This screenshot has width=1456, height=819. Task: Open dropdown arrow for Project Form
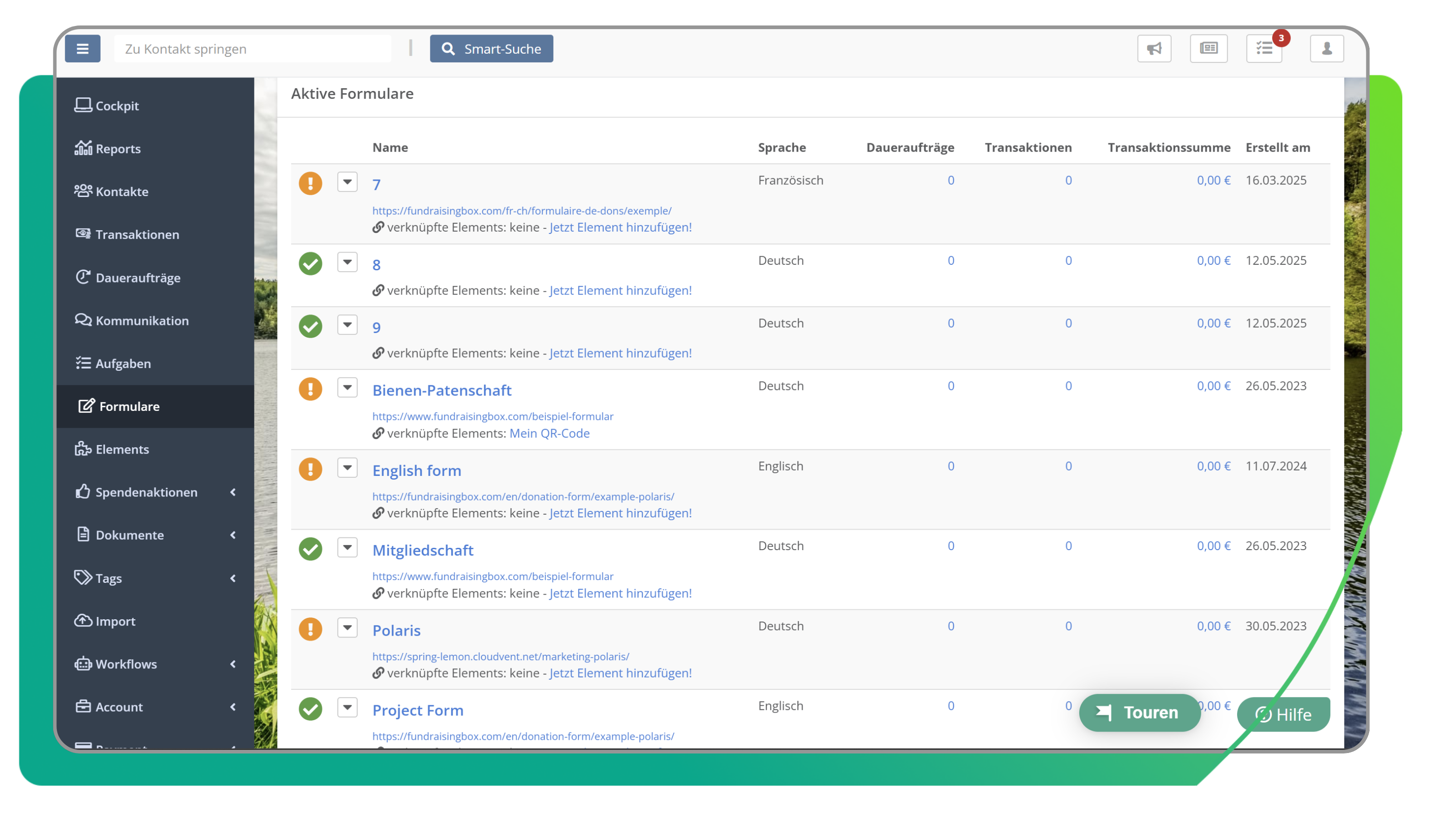tap(347, 707)
